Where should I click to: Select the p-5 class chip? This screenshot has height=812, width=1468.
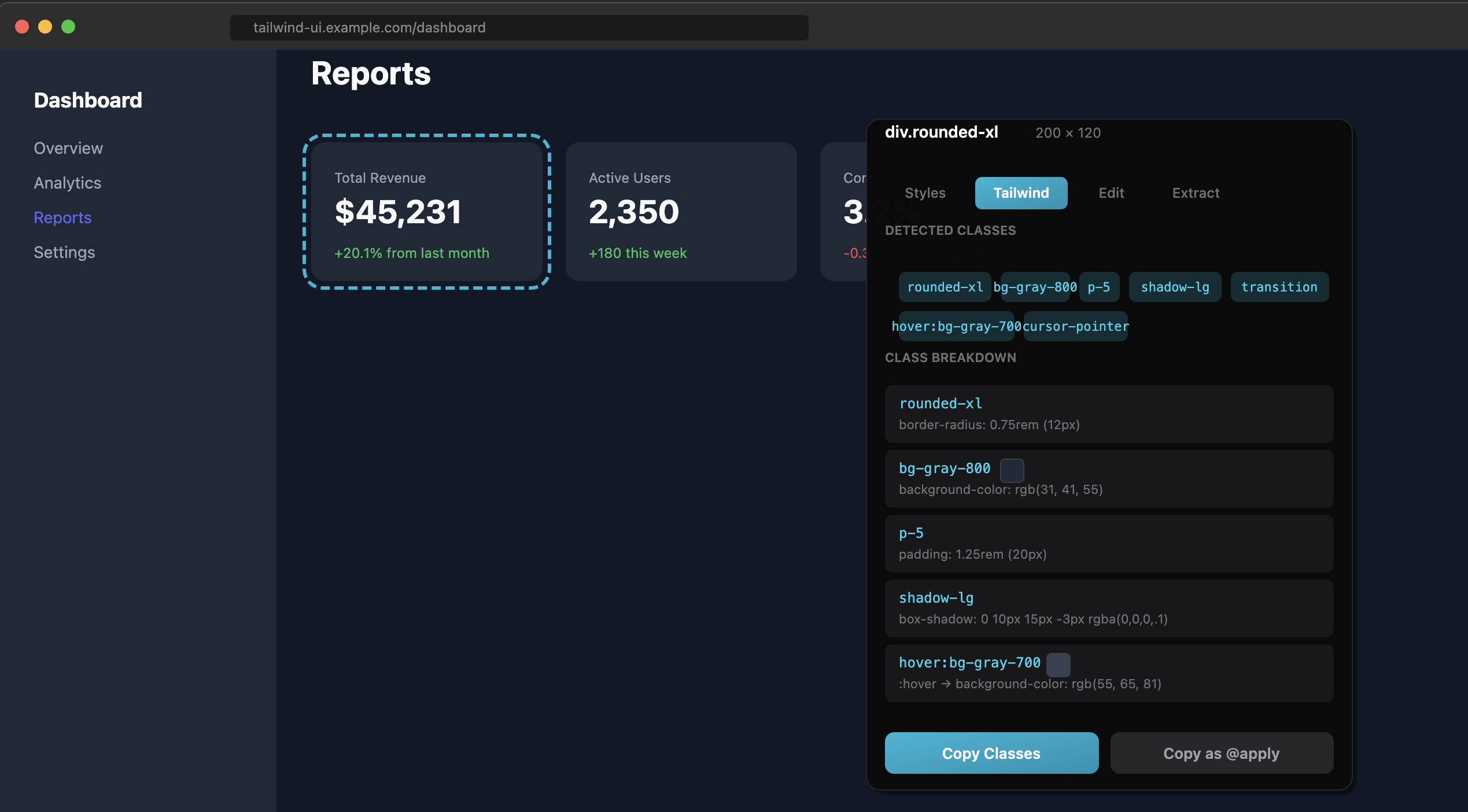(1099, 286)
